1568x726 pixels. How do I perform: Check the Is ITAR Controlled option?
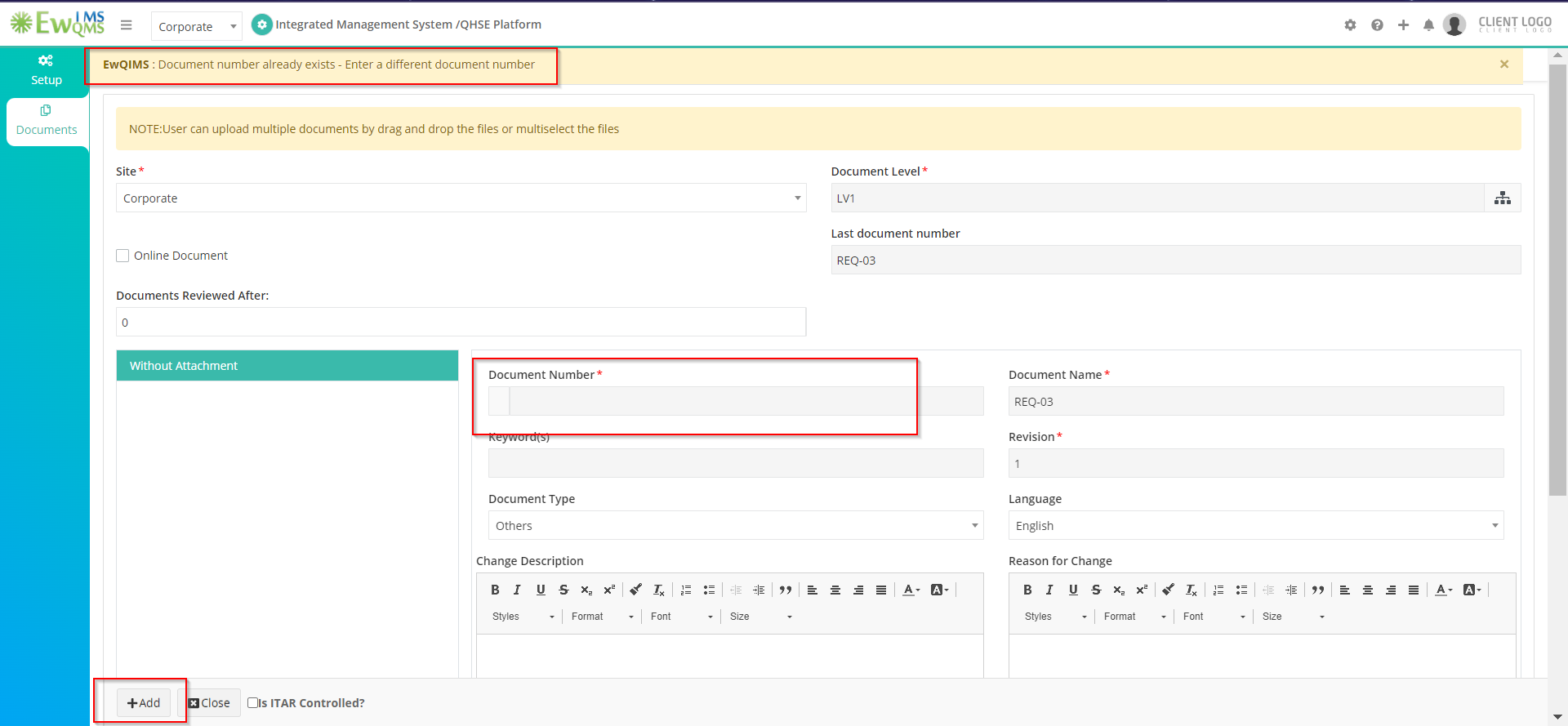(x=253, y=702)
